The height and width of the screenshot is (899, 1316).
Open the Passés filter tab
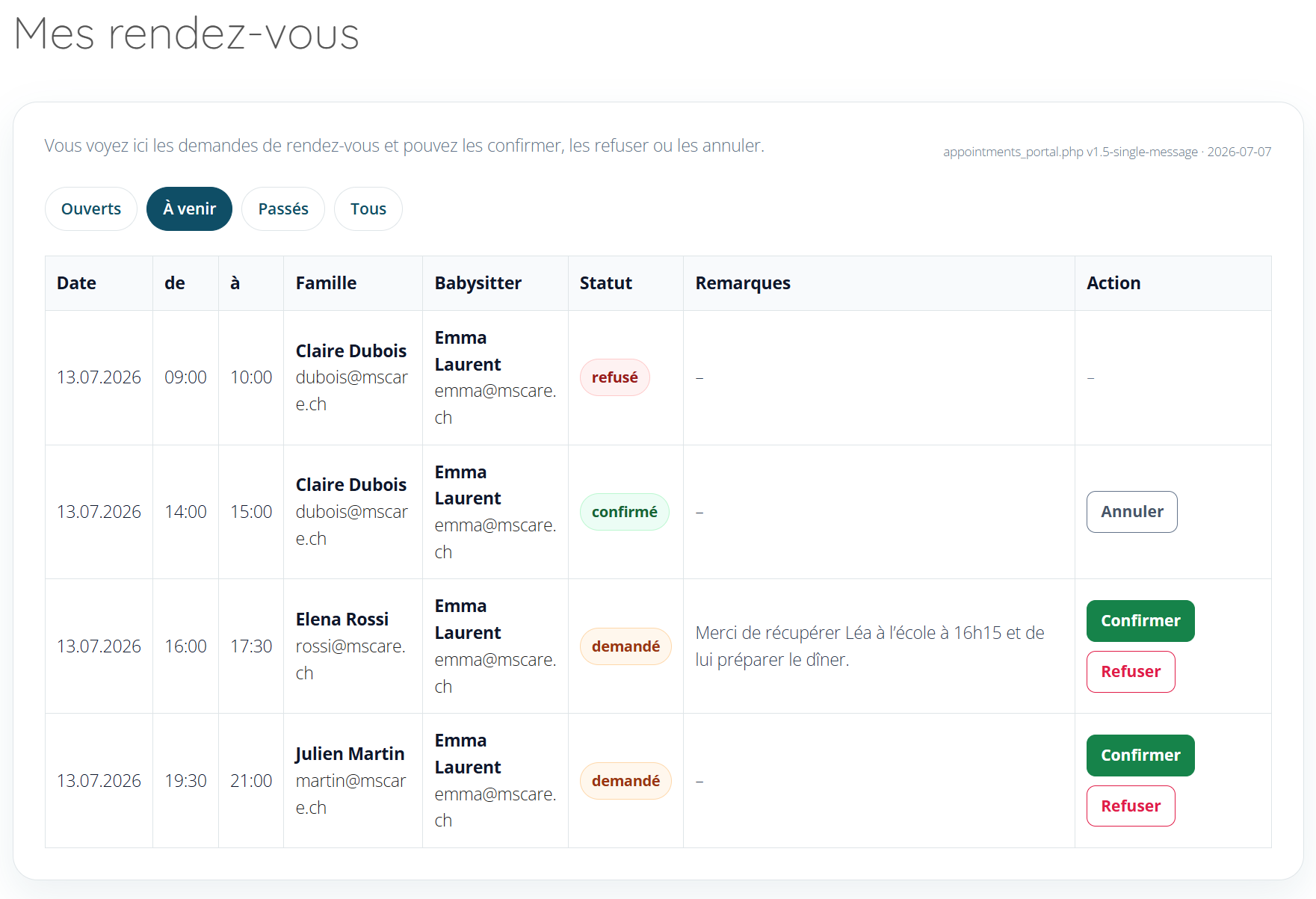coord(283,208)
